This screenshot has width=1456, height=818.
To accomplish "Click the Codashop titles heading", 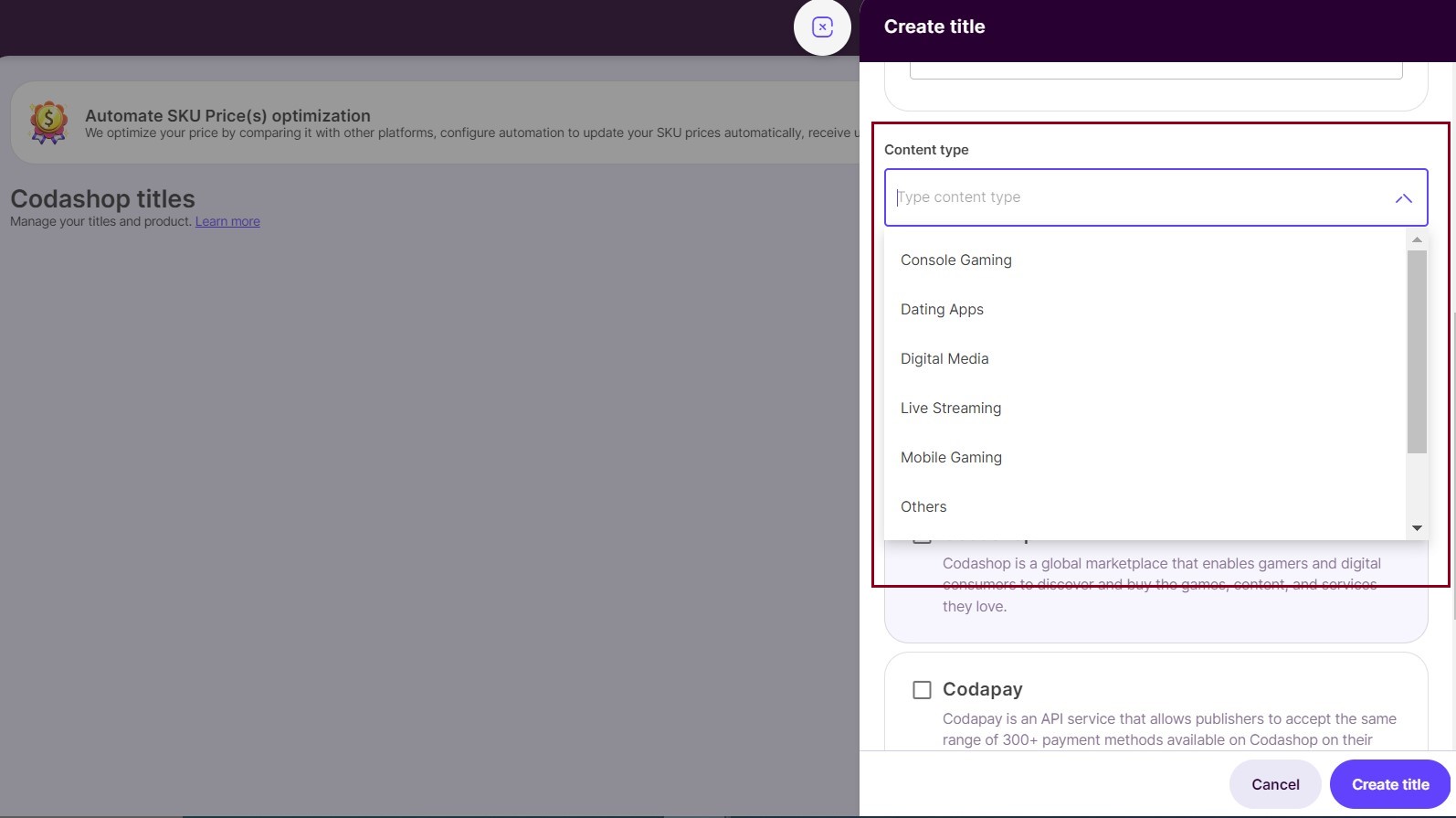I will coord(102,199).
